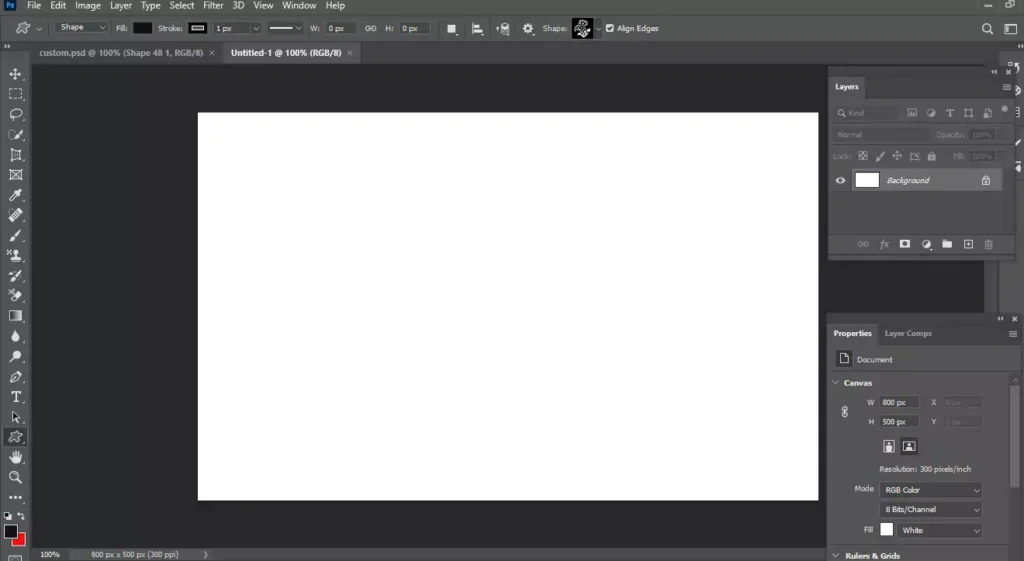
Task: Select the Frame tool
Action: tap(16, 174)
